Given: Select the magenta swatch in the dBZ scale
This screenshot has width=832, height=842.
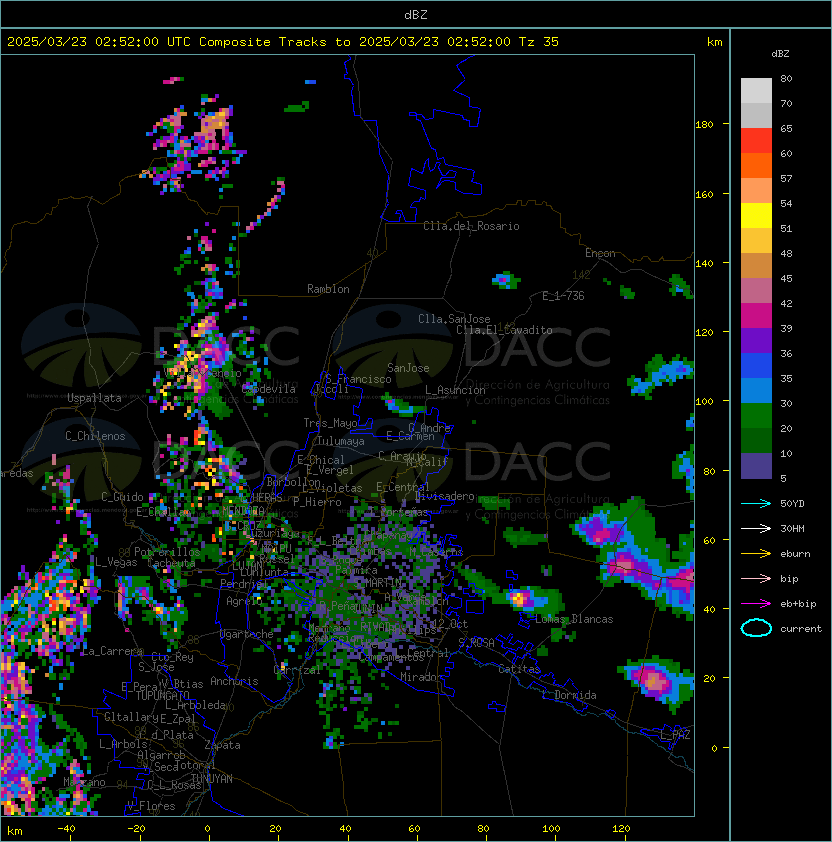Looking at the screenshot, I should [756, 316].
